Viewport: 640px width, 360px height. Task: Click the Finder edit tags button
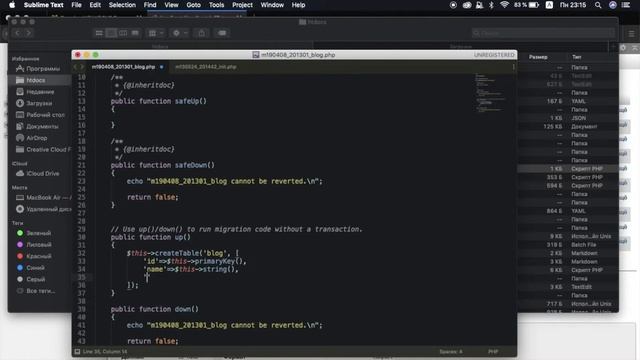point(222,33)
